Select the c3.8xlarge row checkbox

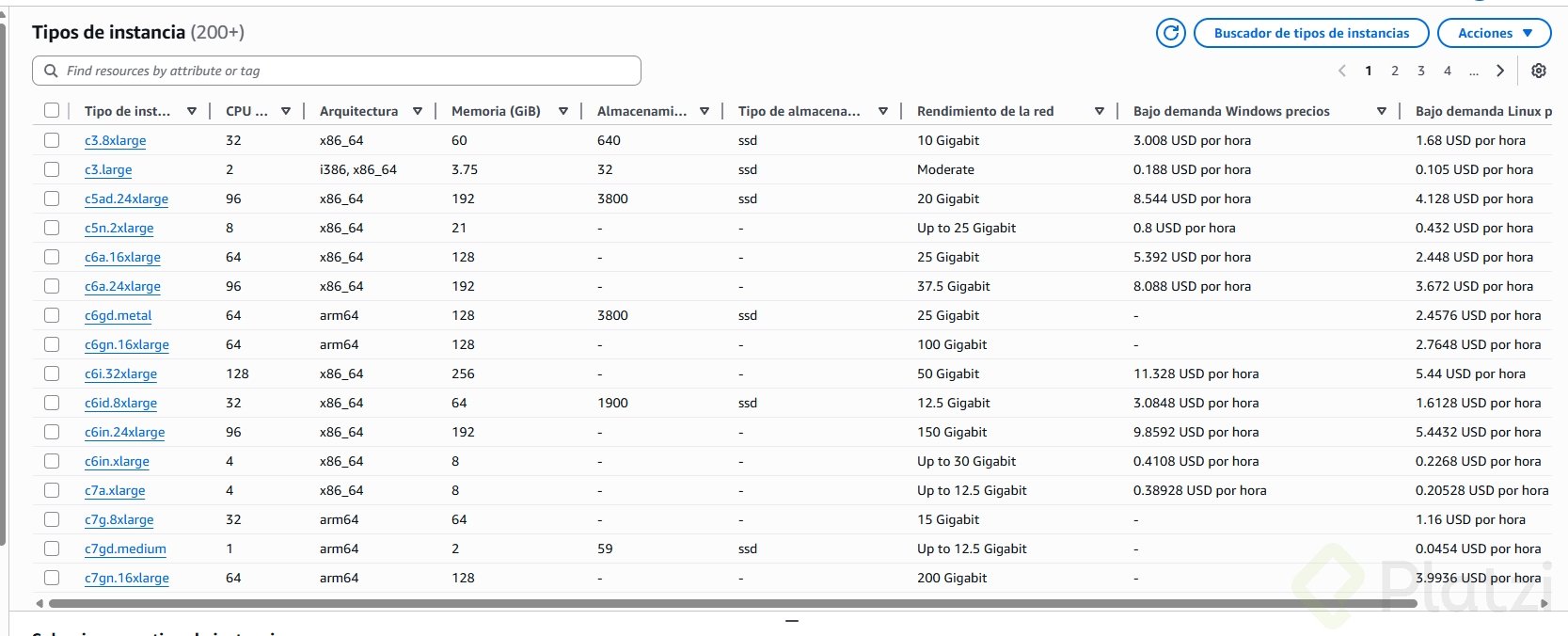pos(52,140)
